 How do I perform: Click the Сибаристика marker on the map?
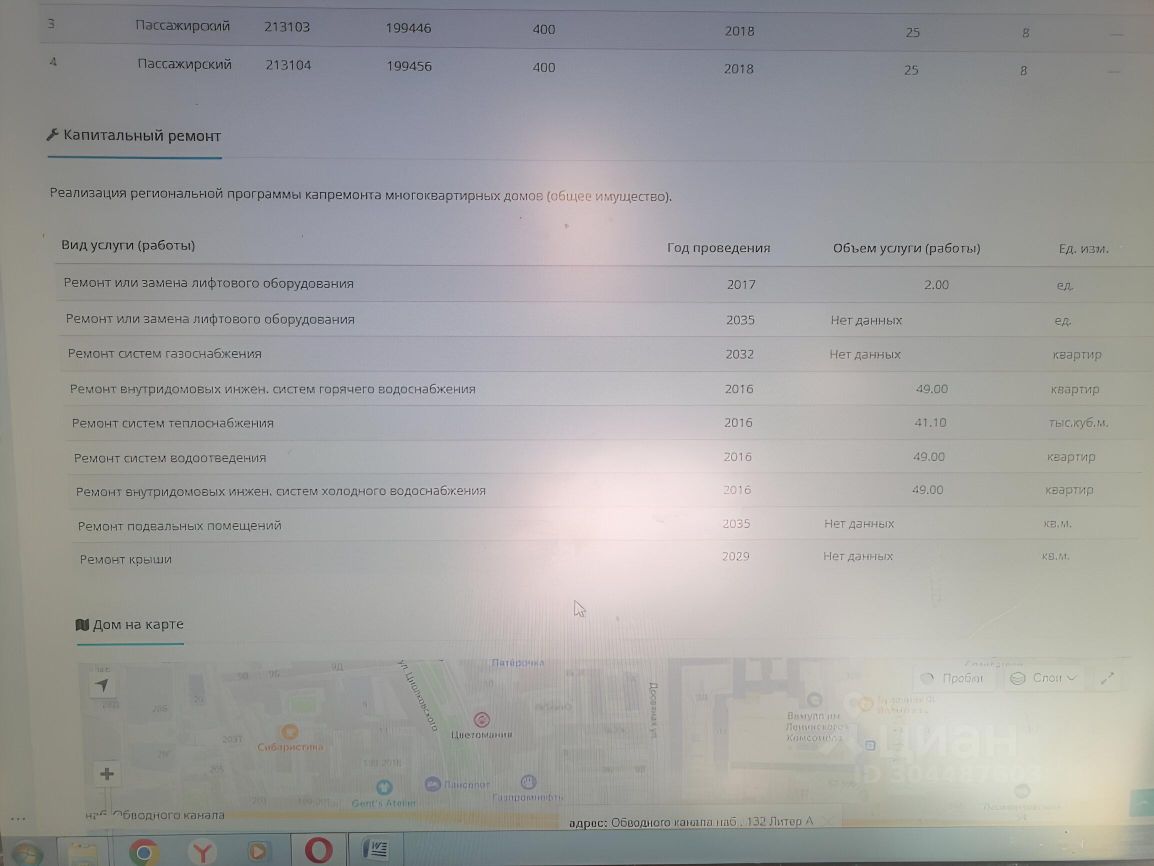tap(289, 731)
